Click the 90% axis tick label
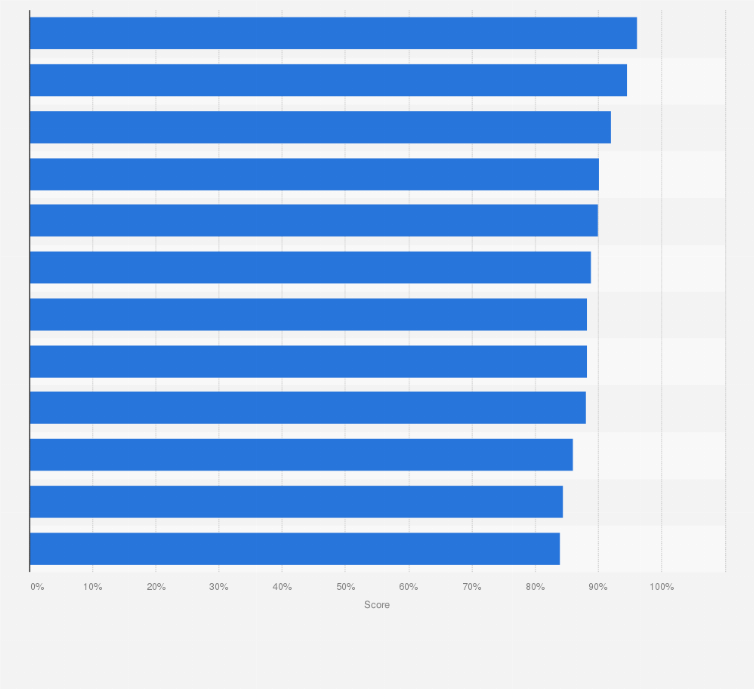754x689 pixels. coord(598,586)
